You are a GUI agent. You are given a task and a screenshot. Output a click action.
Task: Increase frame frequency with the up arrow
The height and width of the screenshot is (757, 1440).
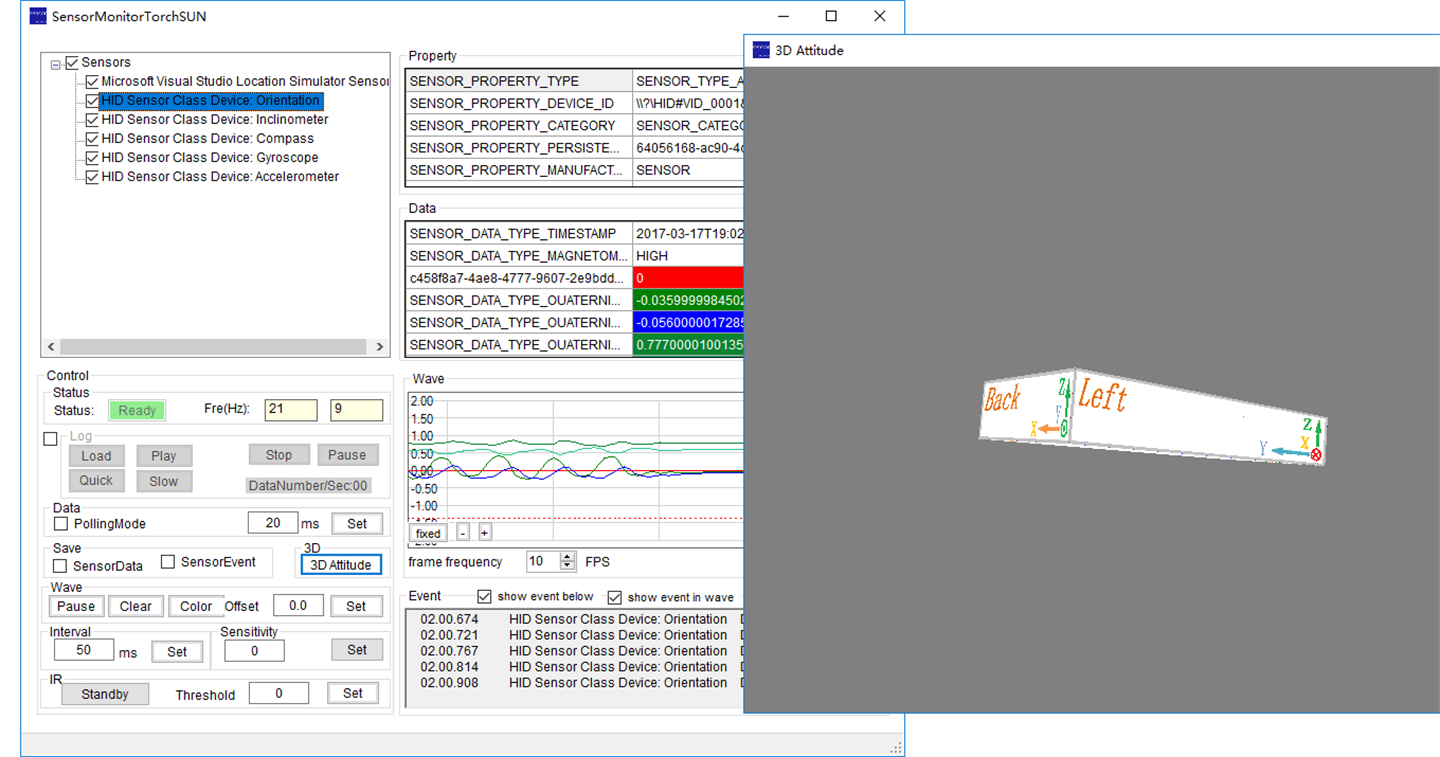pyautogui.click(x=568, y=557)
